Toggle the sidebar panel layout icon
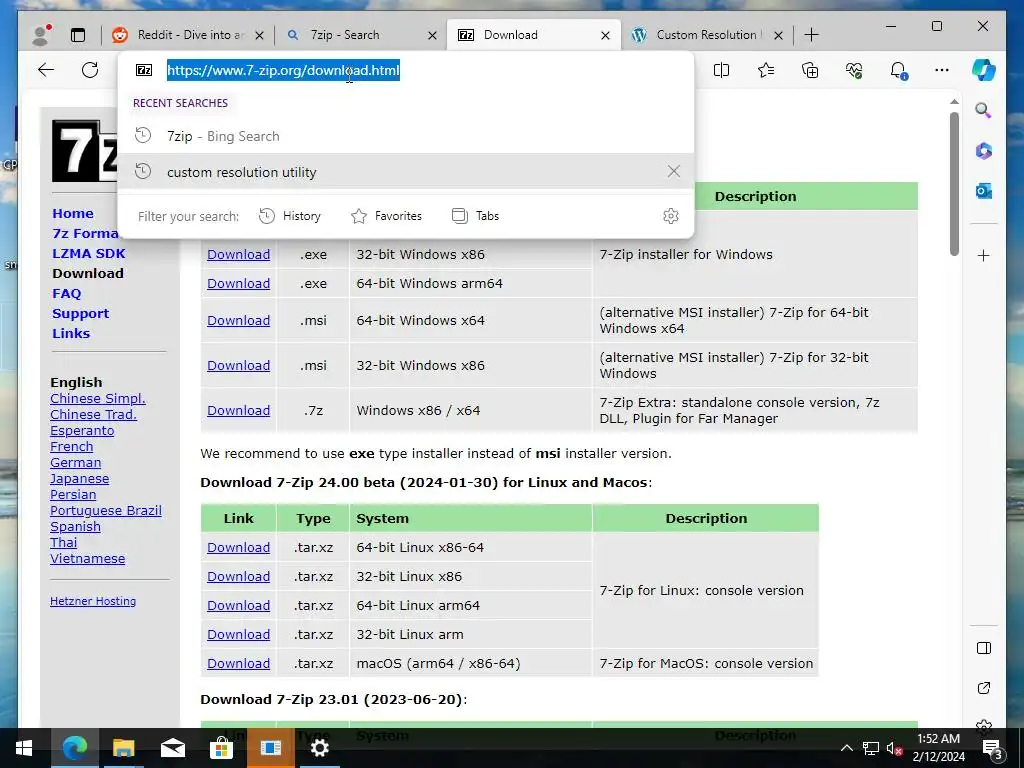The image size is (1024, 768). [984, 648]
